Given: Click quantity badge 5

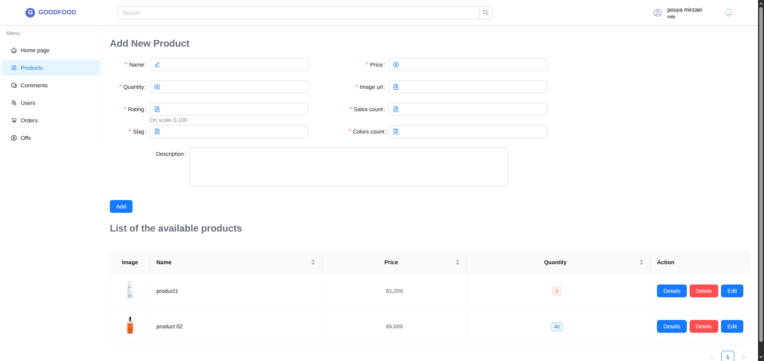Looking at the screenshot, I should 557,291.
